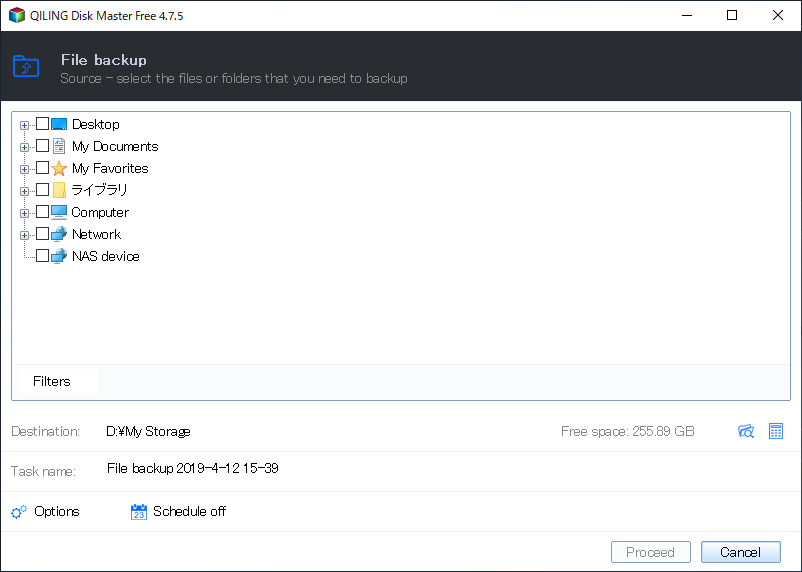The width and height of the screenshot is (802, 572).
Task: Click the Task name text field
Action: (300, 468)
